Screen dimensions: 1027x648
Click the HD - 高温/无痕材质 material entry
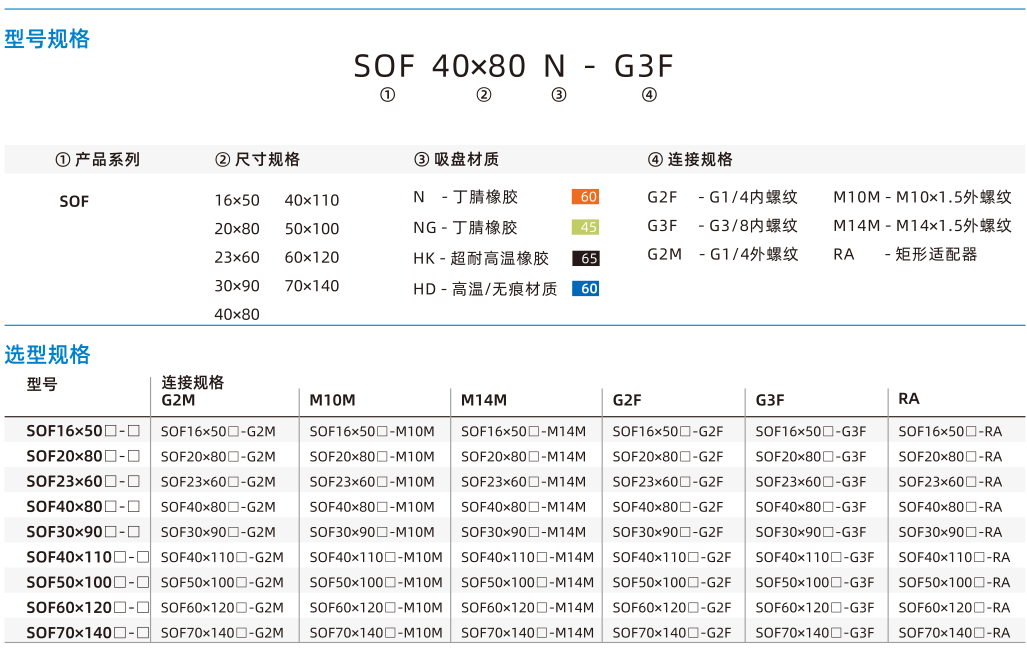tap(485, 289)
